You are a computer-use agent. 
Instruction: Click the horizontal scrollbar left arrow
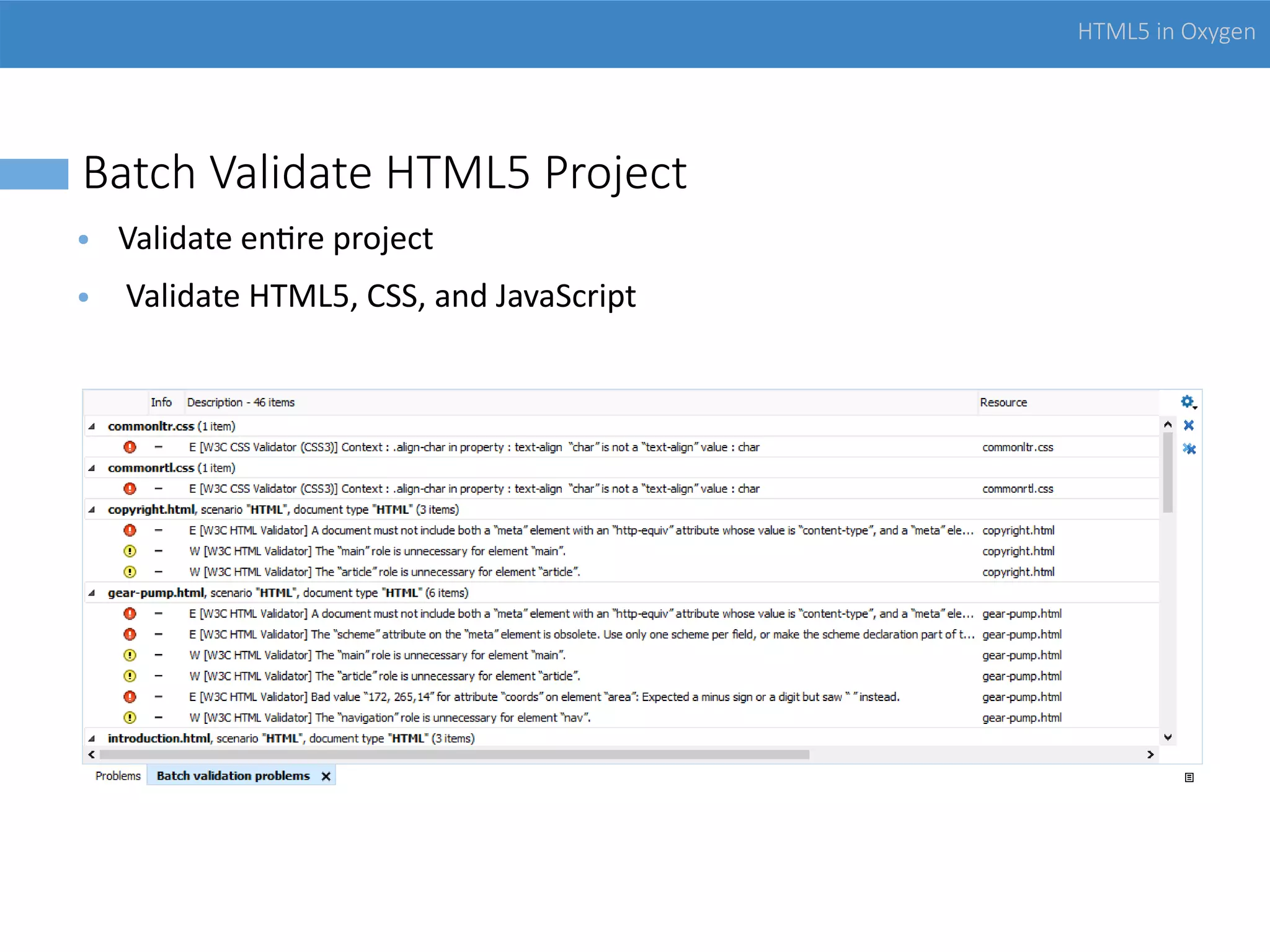pyautogui.click(x=92, y=754)
